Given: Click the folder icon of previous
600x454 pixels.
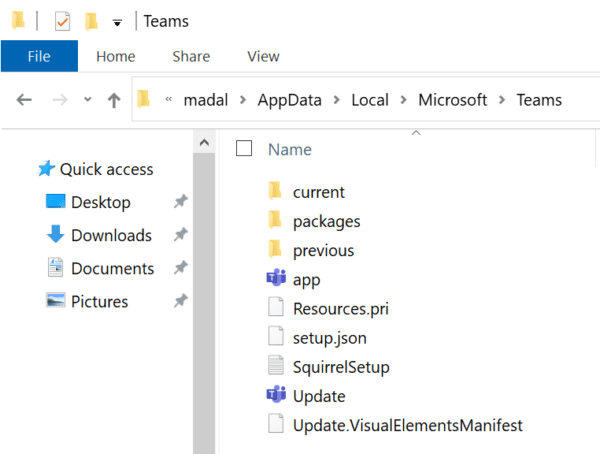Looking at the screenshot, I should [x=275, y=249].
